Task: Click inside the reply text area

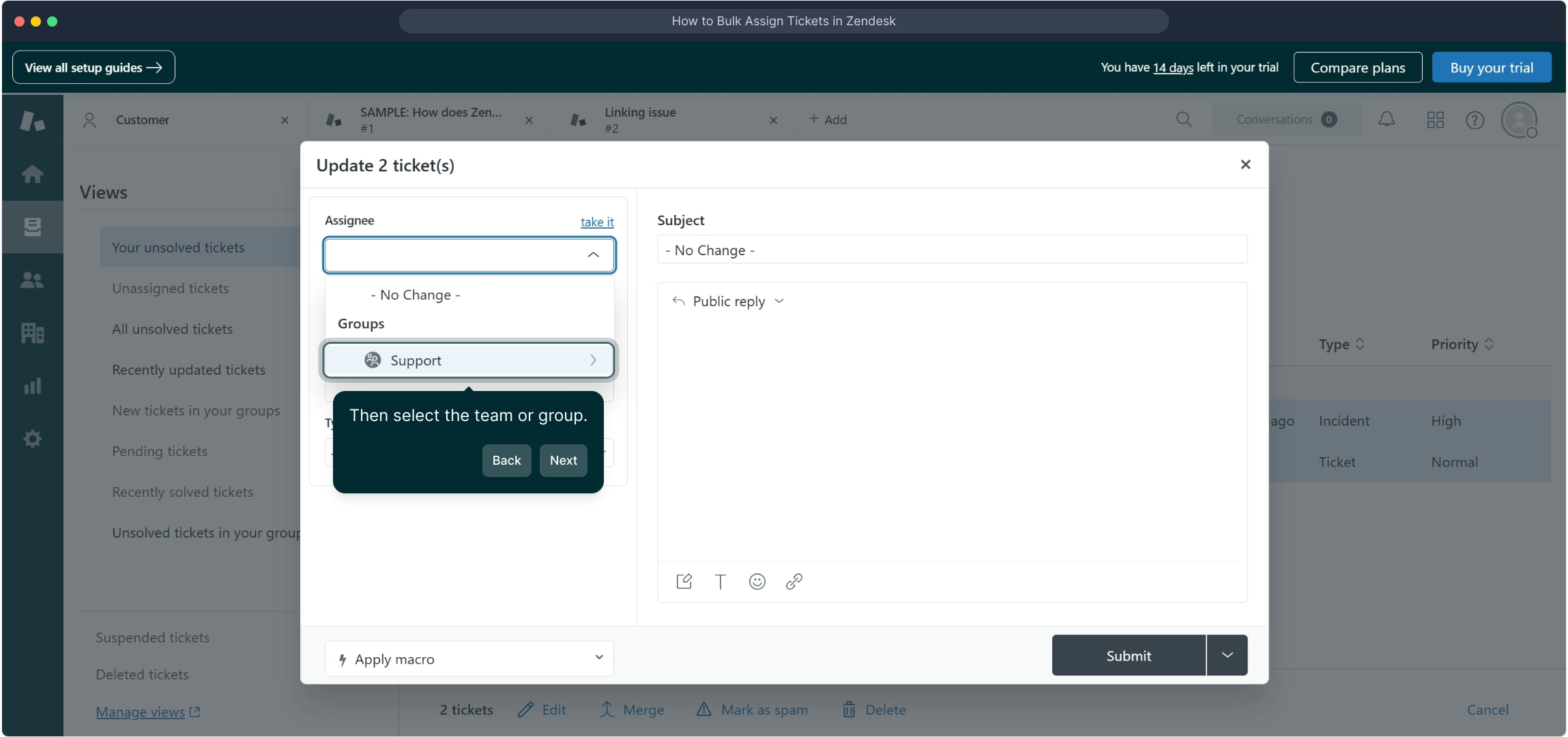Action: pyautogui.click(x=952, y=437)
